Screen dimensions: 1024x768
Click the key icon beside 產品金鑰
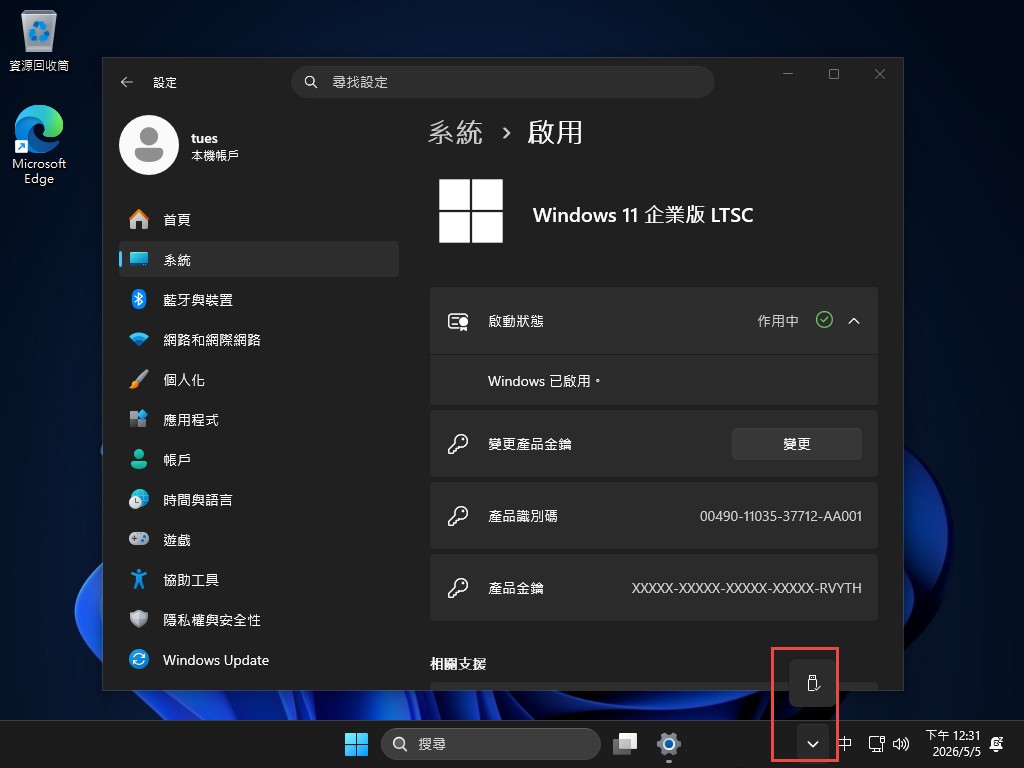[458, 588]
